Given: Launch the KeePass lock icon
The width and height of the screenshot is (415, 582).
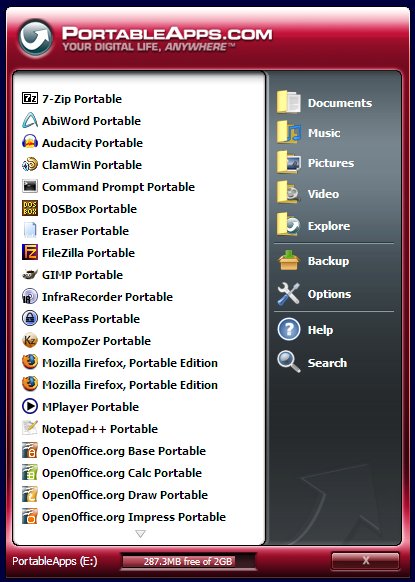Looking at the screenshot, I should pyautogui.click(x=30, y=318).
